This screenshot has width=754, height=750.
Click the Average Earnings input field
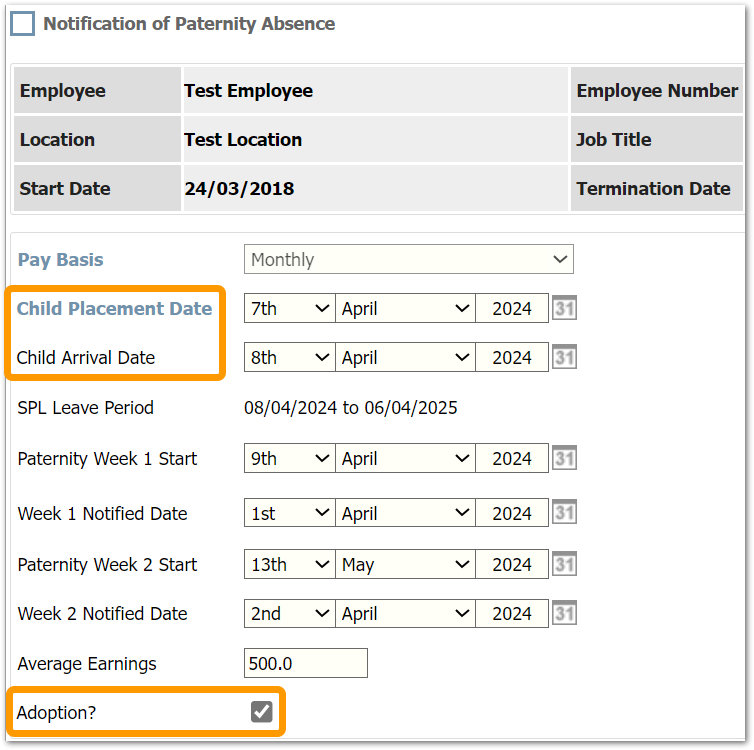pyautogui.click(x=305, y=664)
